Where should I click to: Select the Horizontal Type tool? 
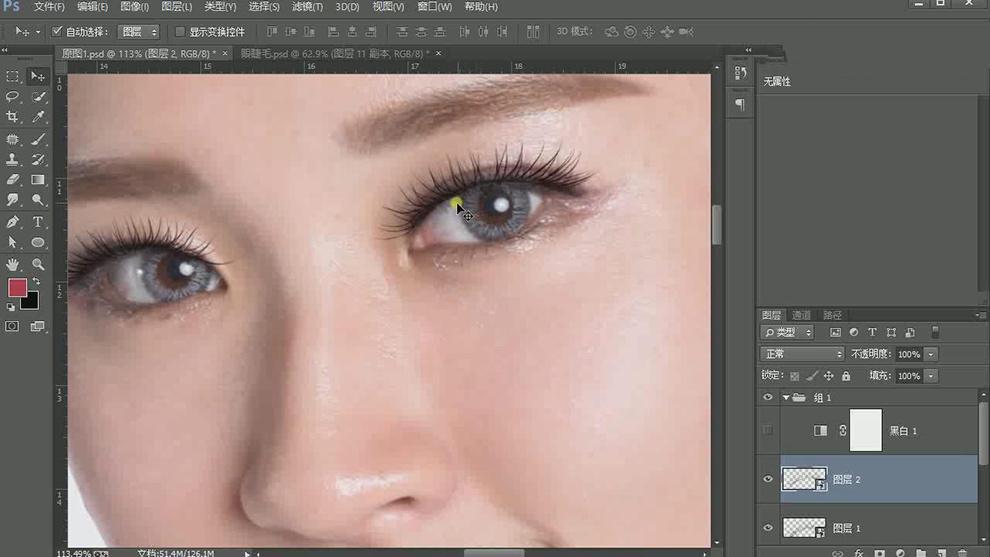[x=38, y=222]
